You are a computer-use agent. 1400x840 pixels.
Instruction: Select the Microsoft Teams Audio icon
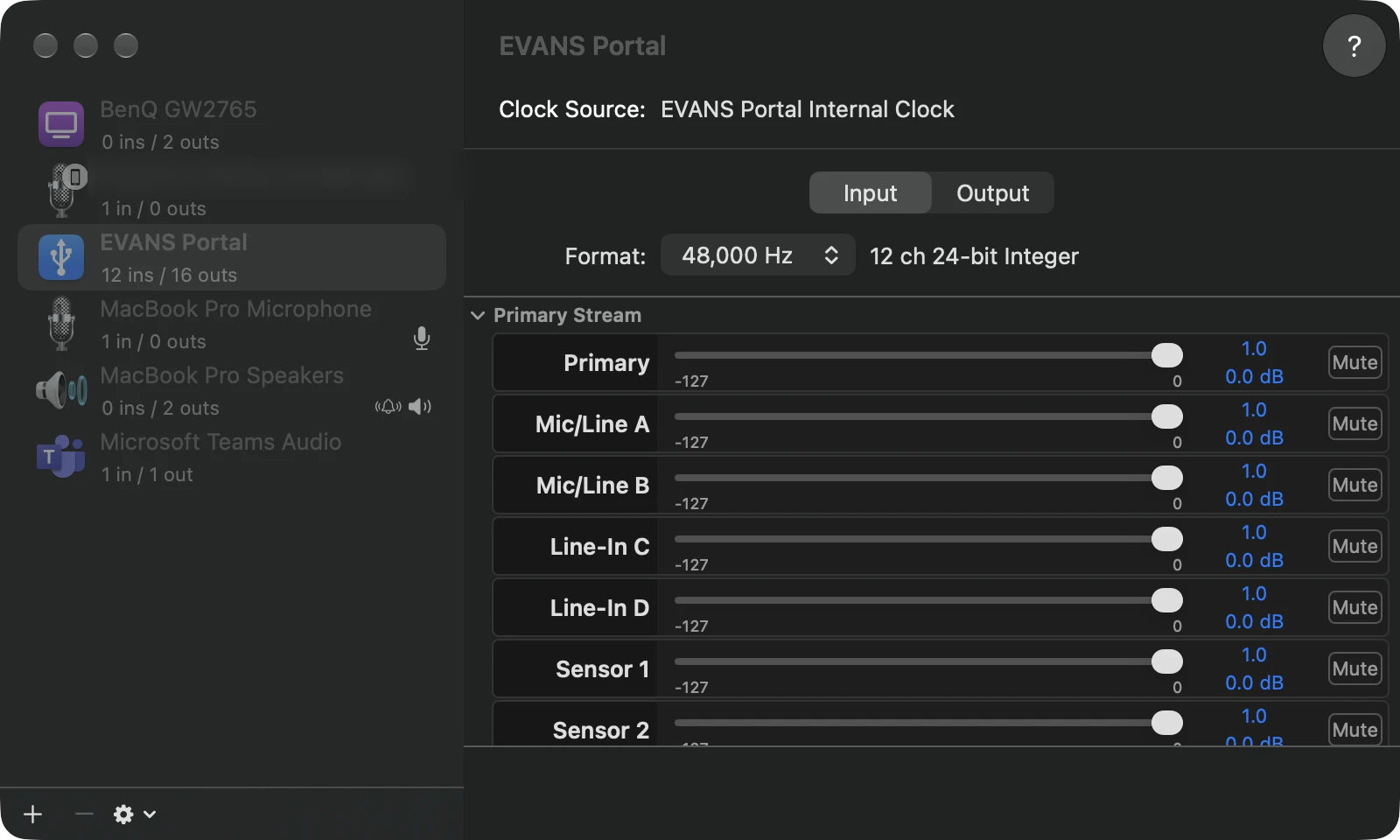click(x=61, y=457)
